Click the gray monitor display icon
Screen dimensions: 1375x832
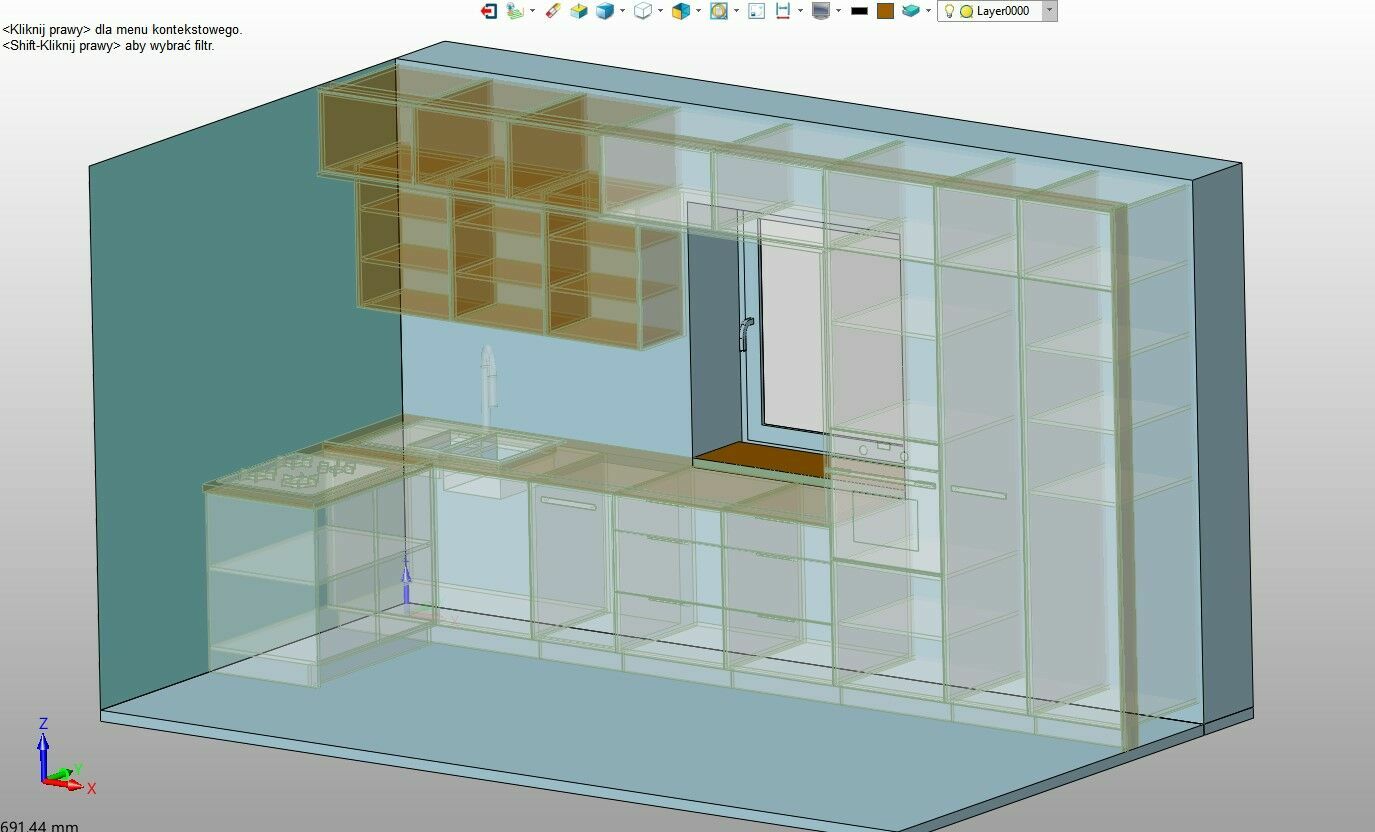coord(821,11)
